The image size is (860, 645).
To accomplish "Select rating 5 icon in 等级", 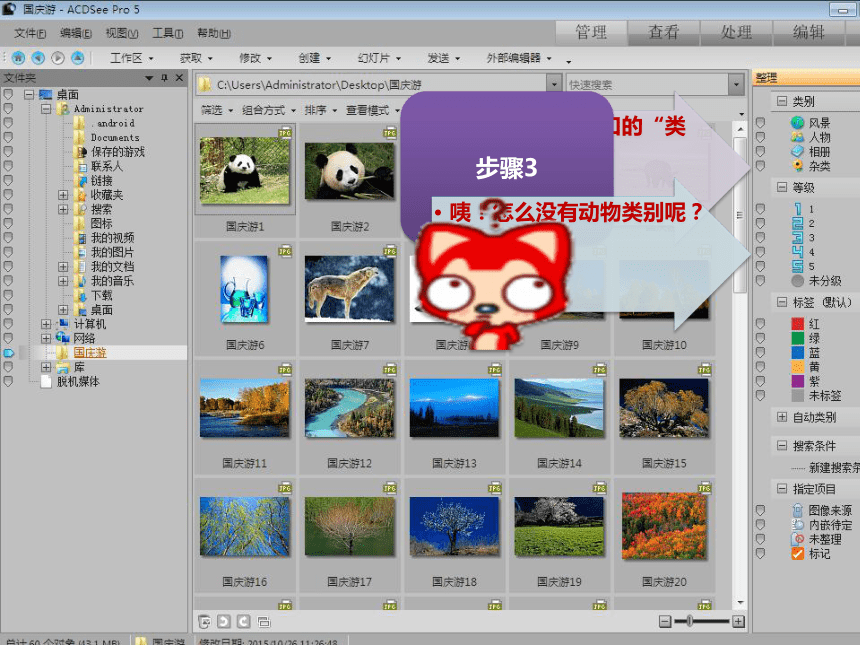I will coord(797,267).
